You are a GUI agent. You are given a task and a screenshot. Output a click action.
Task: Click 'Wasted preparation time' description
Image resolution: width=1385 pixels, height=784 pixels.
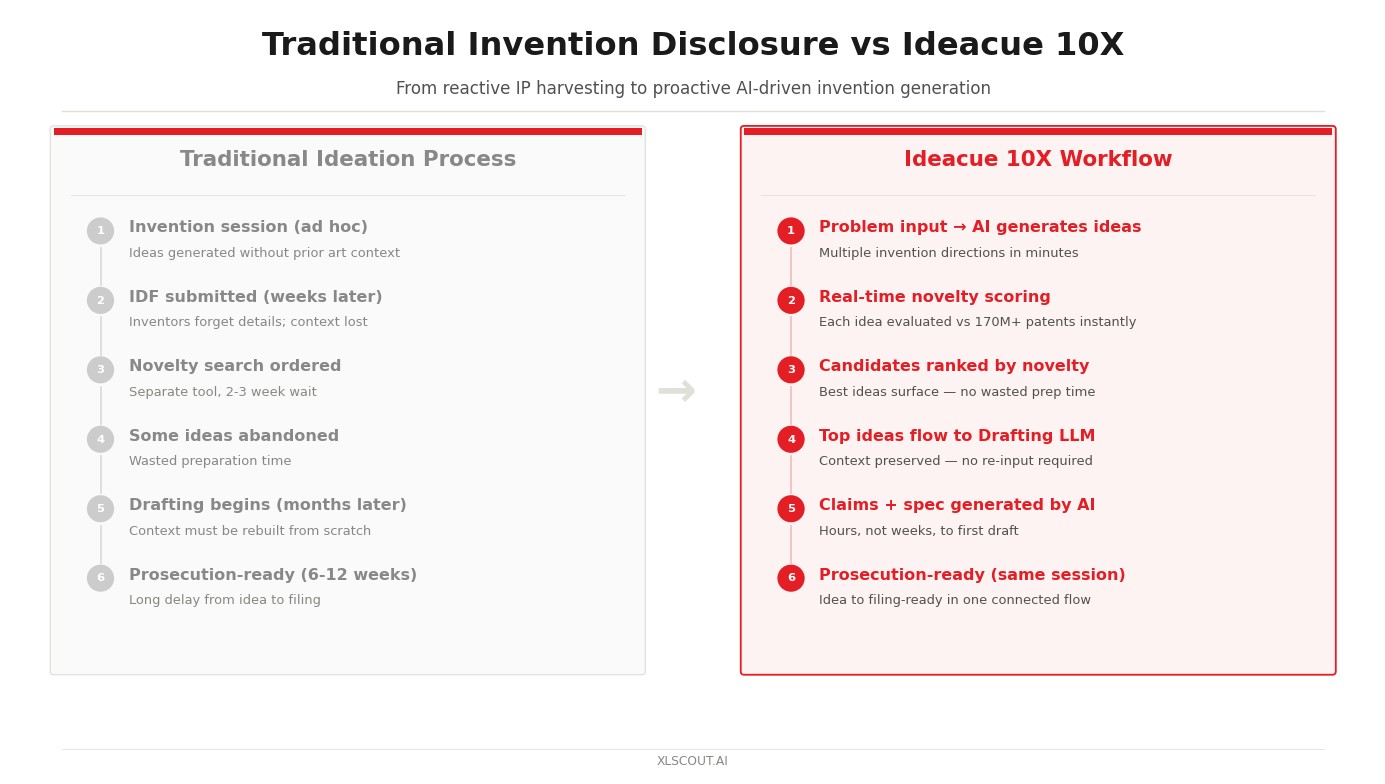coord(210,462)
